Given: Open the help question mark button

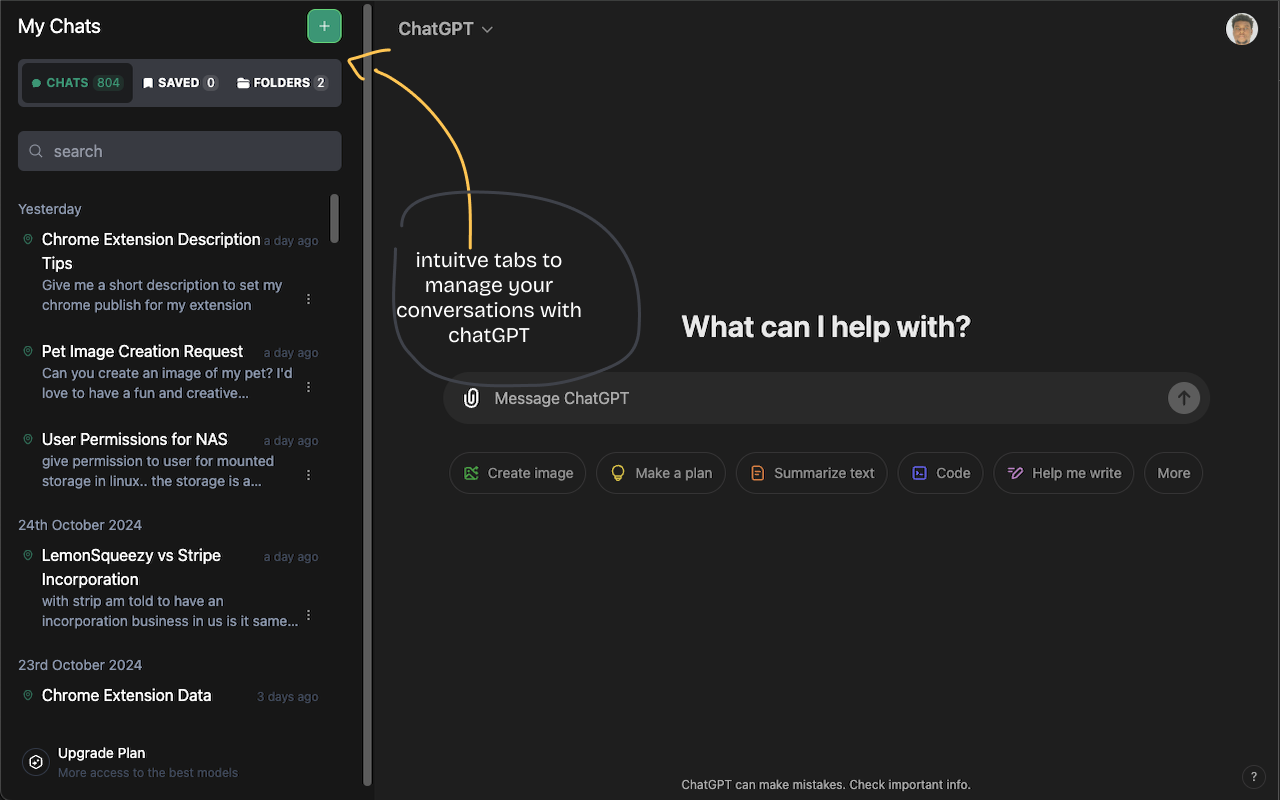Looking at the screenshot, I should click(x=1254, y=776).
